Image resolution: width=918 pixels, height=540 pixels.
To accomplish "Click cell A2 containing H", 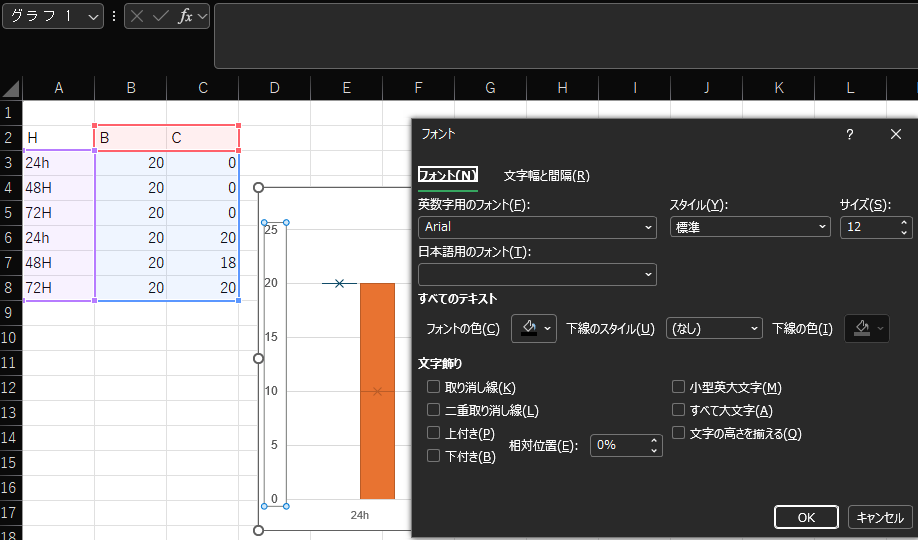I will point(59,138).
